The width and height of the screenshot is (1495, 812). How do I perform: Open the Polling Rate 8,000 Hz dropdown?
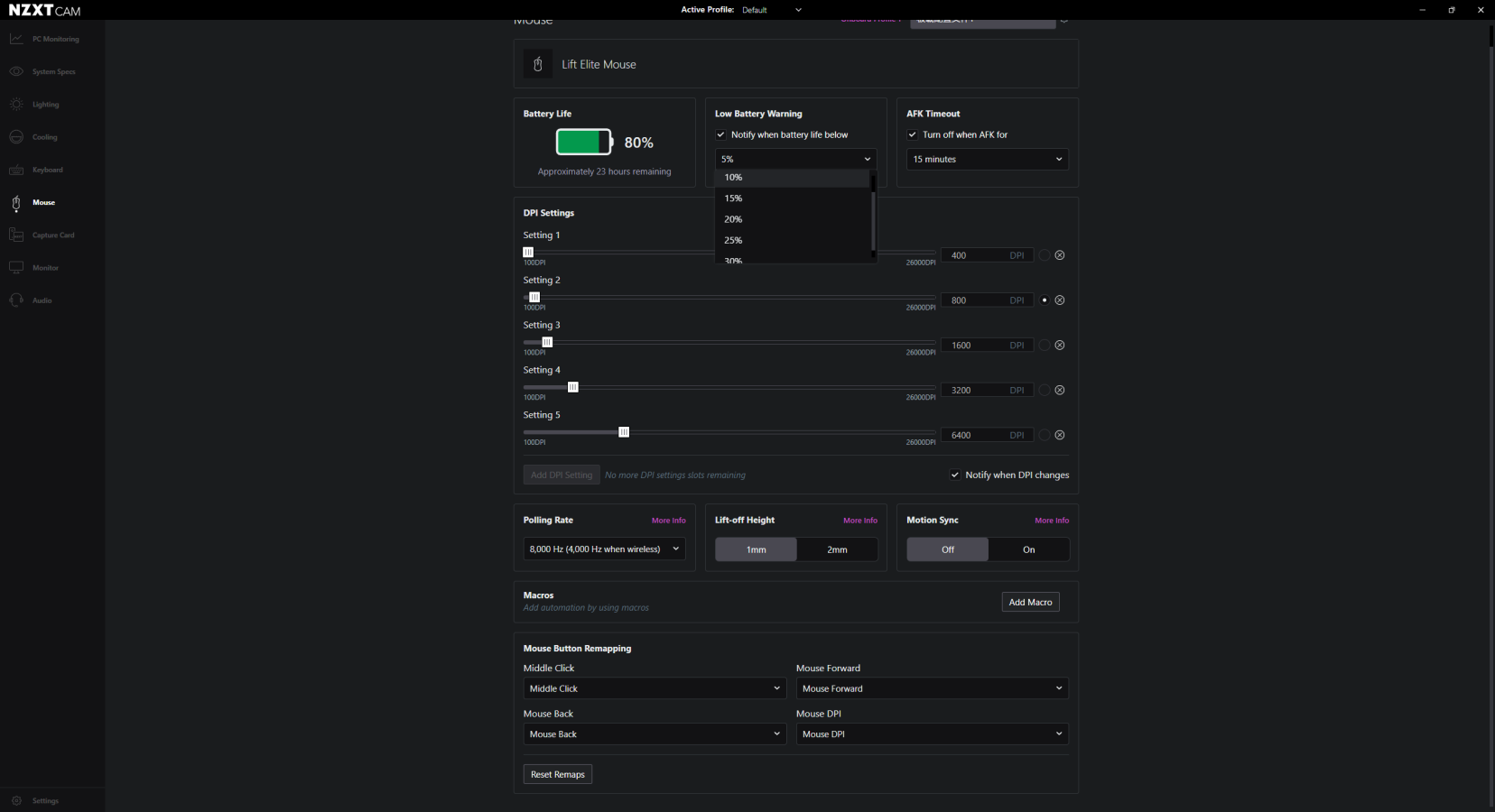604,549
